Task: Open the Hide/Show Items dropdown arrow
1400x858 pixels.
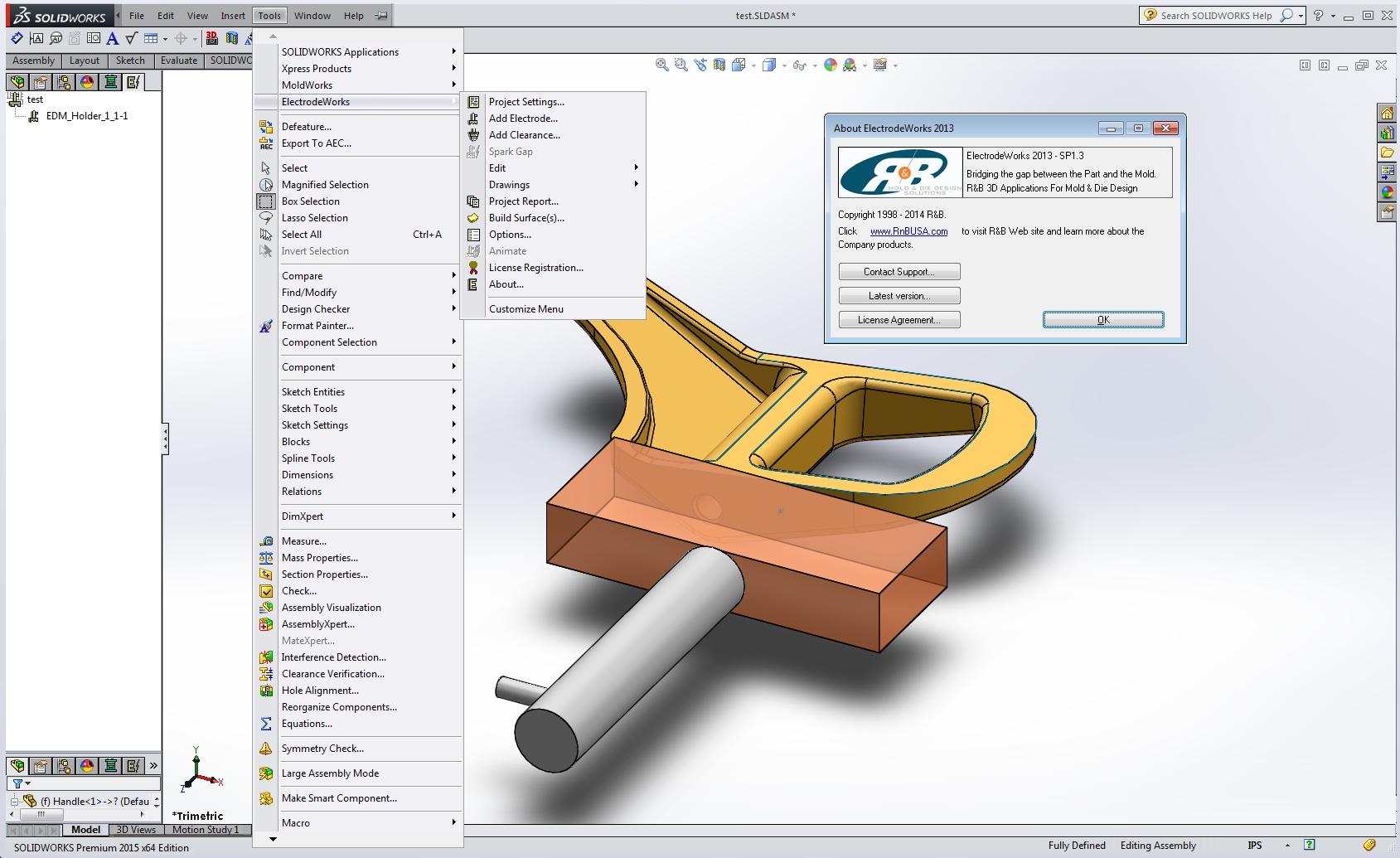Action: point(814,65)
